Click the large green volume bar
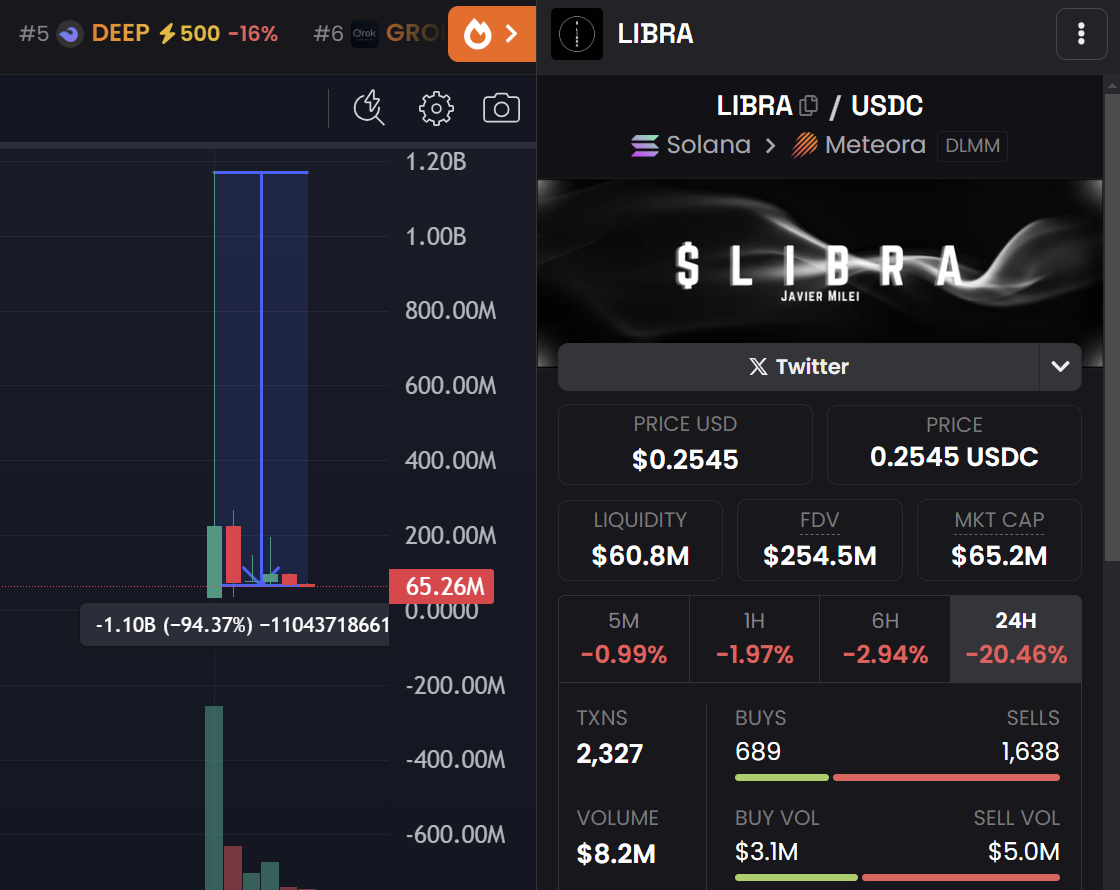The width and height of the screenshot is (1120, 890). pos(214,798)
